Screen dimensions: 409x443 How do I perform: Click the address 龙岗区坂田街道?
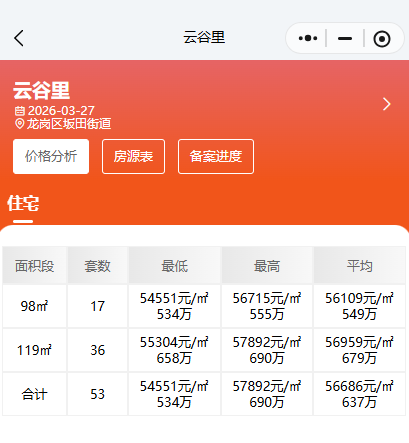[69, 124]
